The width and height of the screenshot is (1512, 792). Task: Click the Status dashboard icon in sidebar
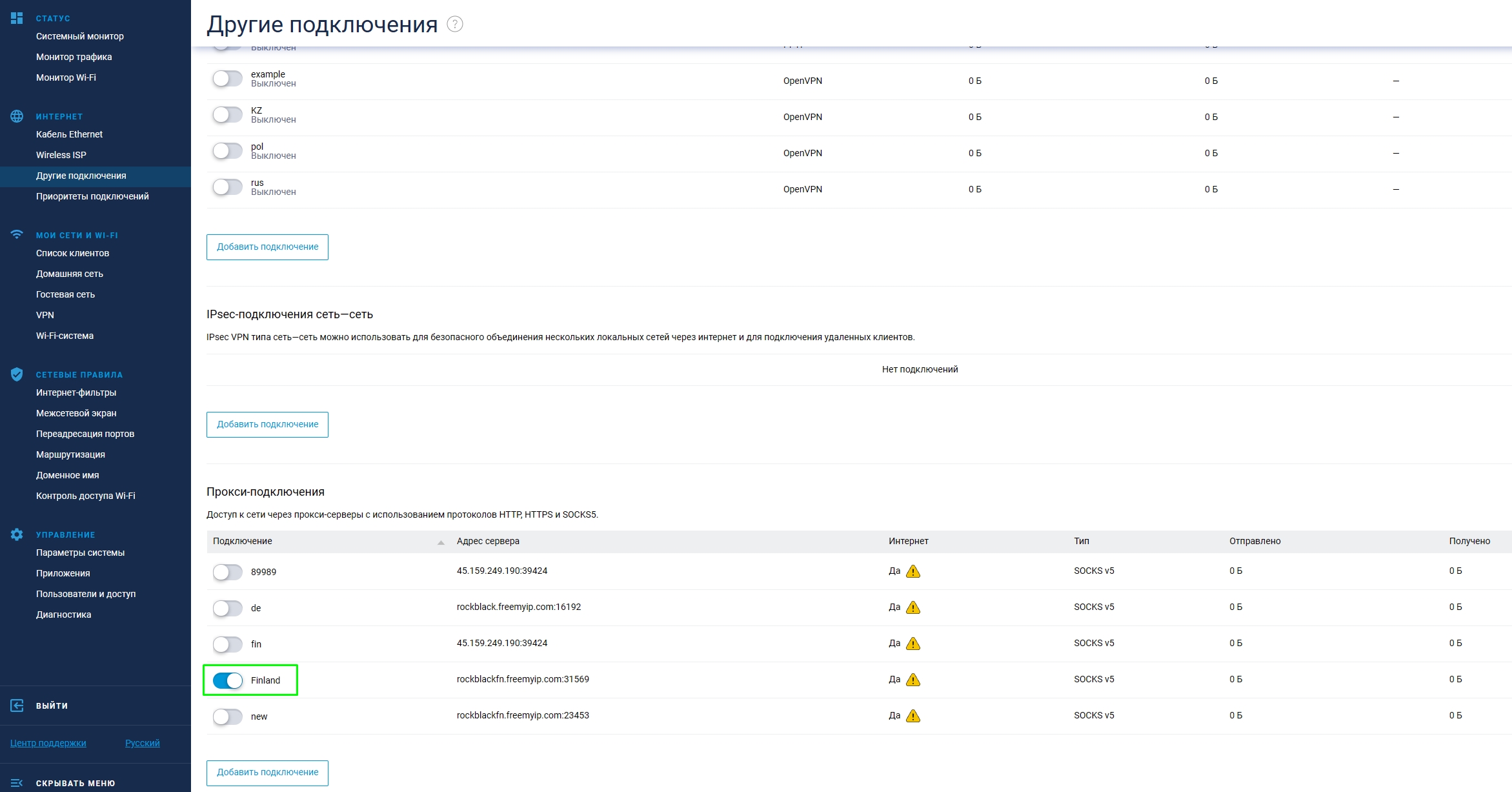(x=17, y=18)
